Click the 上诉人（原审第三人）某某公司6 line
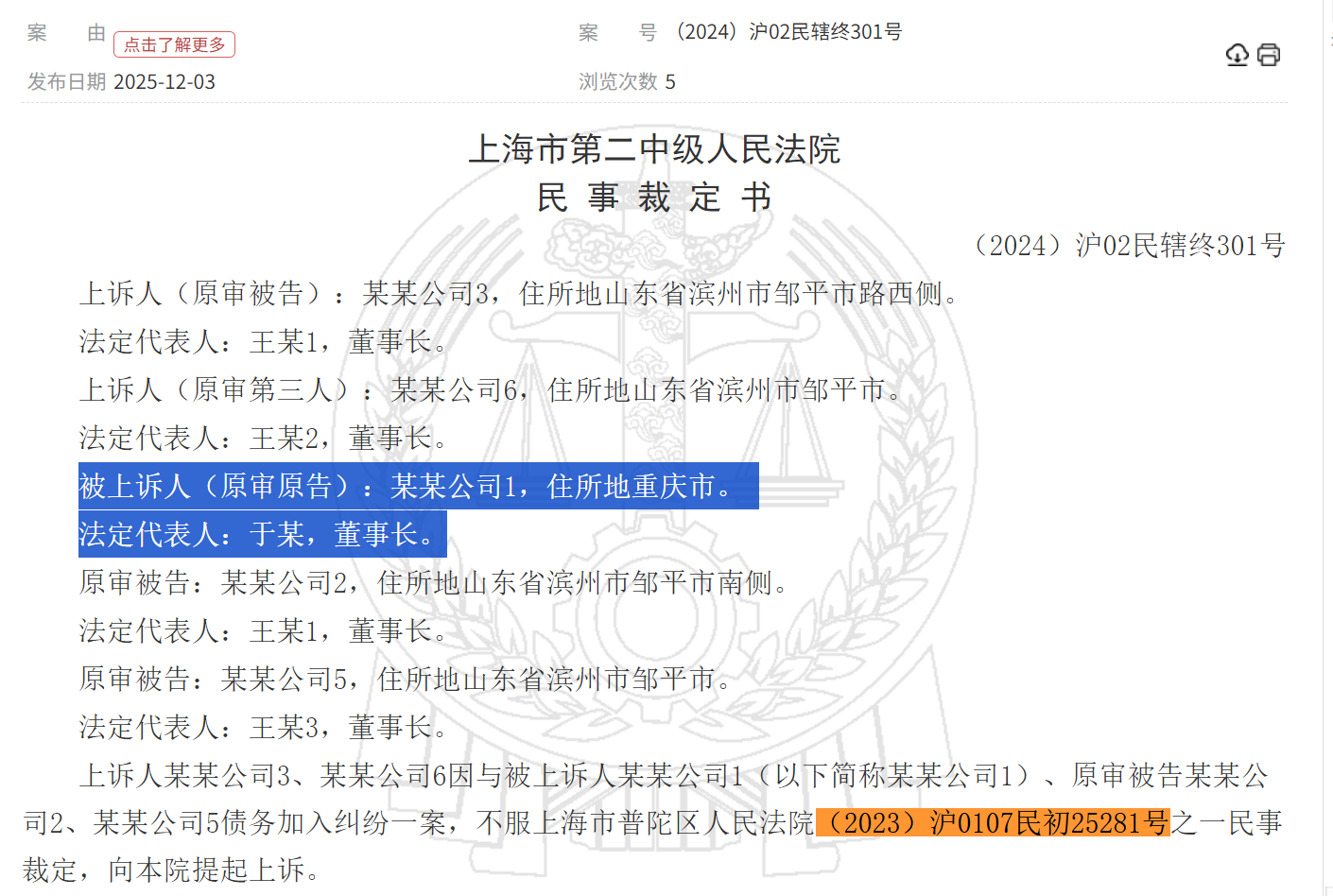Screen dimensions: 1333x896 492,389
